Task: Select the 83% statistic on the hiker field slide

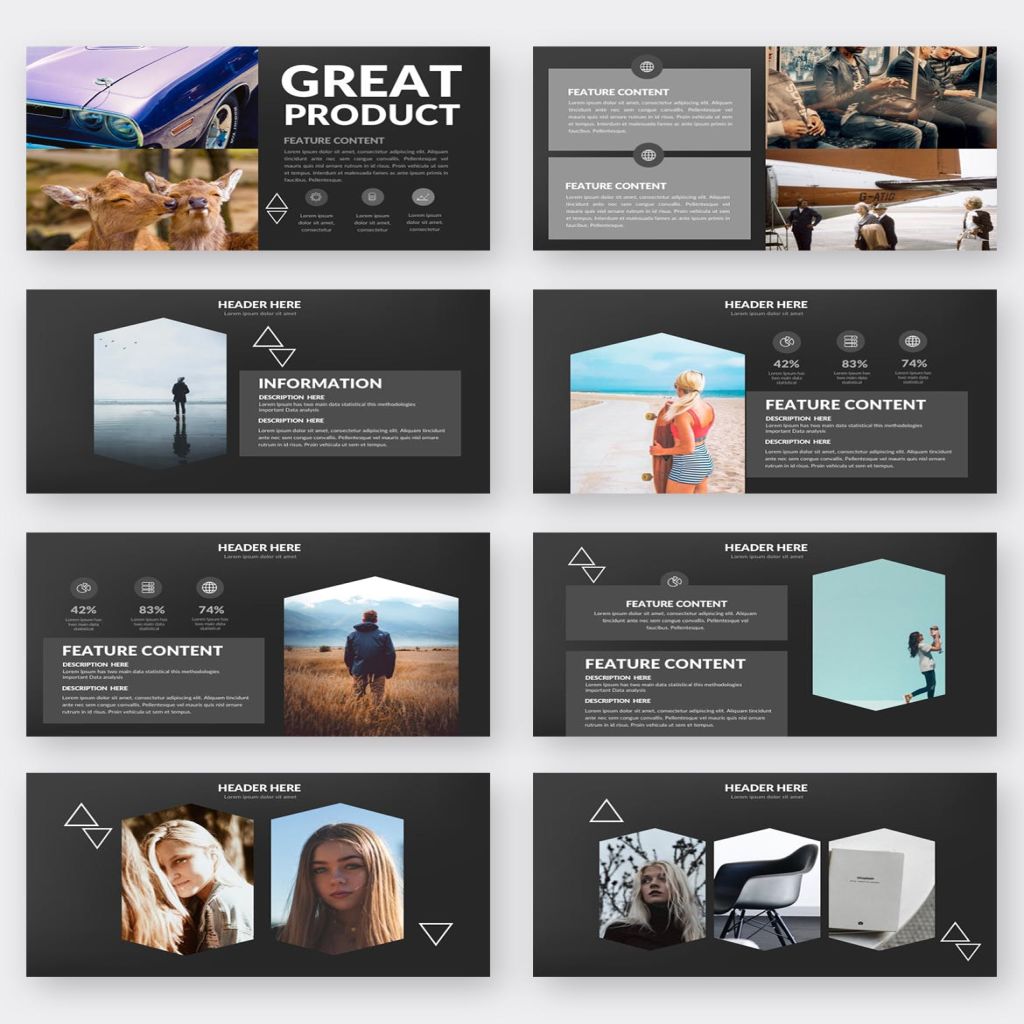Action: 152,610
